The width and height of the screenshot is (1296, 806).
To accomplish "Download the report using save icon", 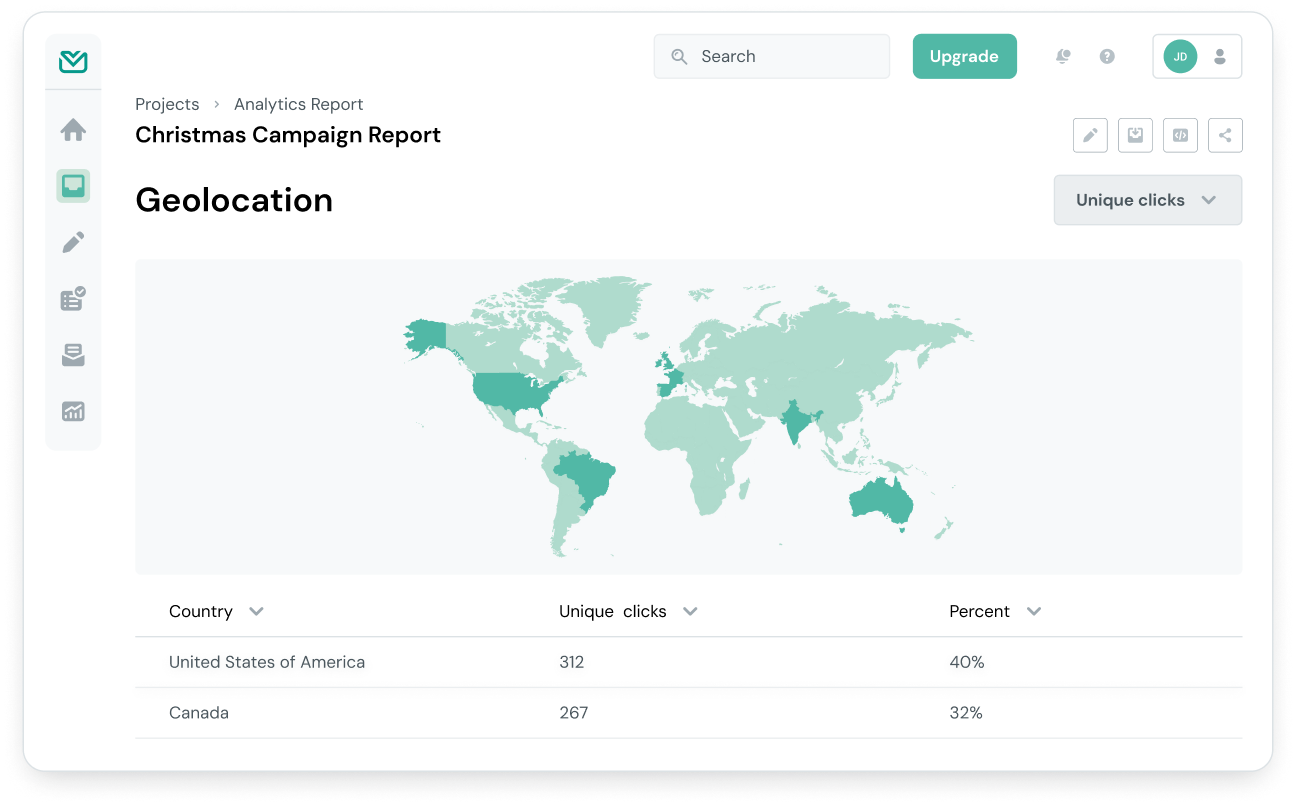I will click(1135, 136).
